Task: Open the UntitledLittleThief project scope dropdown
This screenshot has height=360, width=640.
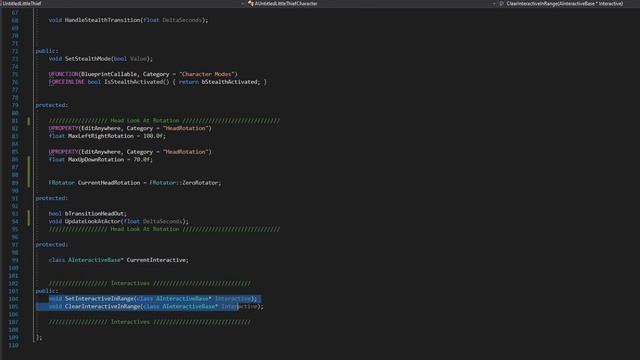Action: [x=122, y=3]
